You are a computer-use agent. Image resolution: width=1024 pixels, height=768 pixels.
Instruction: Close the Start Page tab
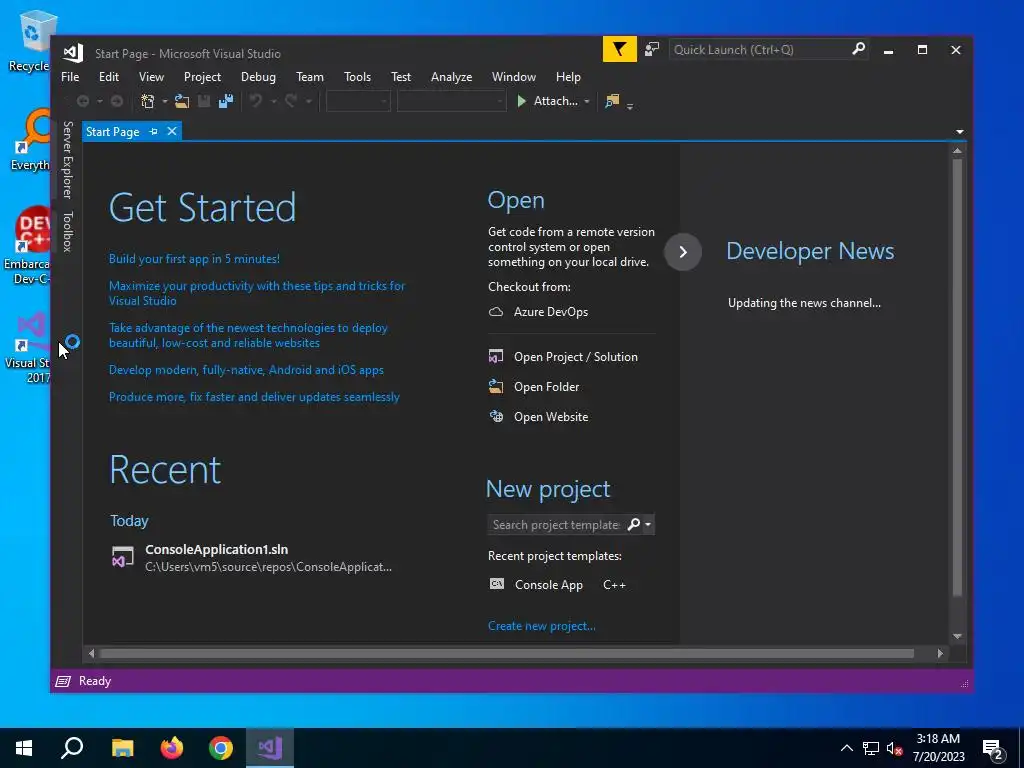point(172,131)
